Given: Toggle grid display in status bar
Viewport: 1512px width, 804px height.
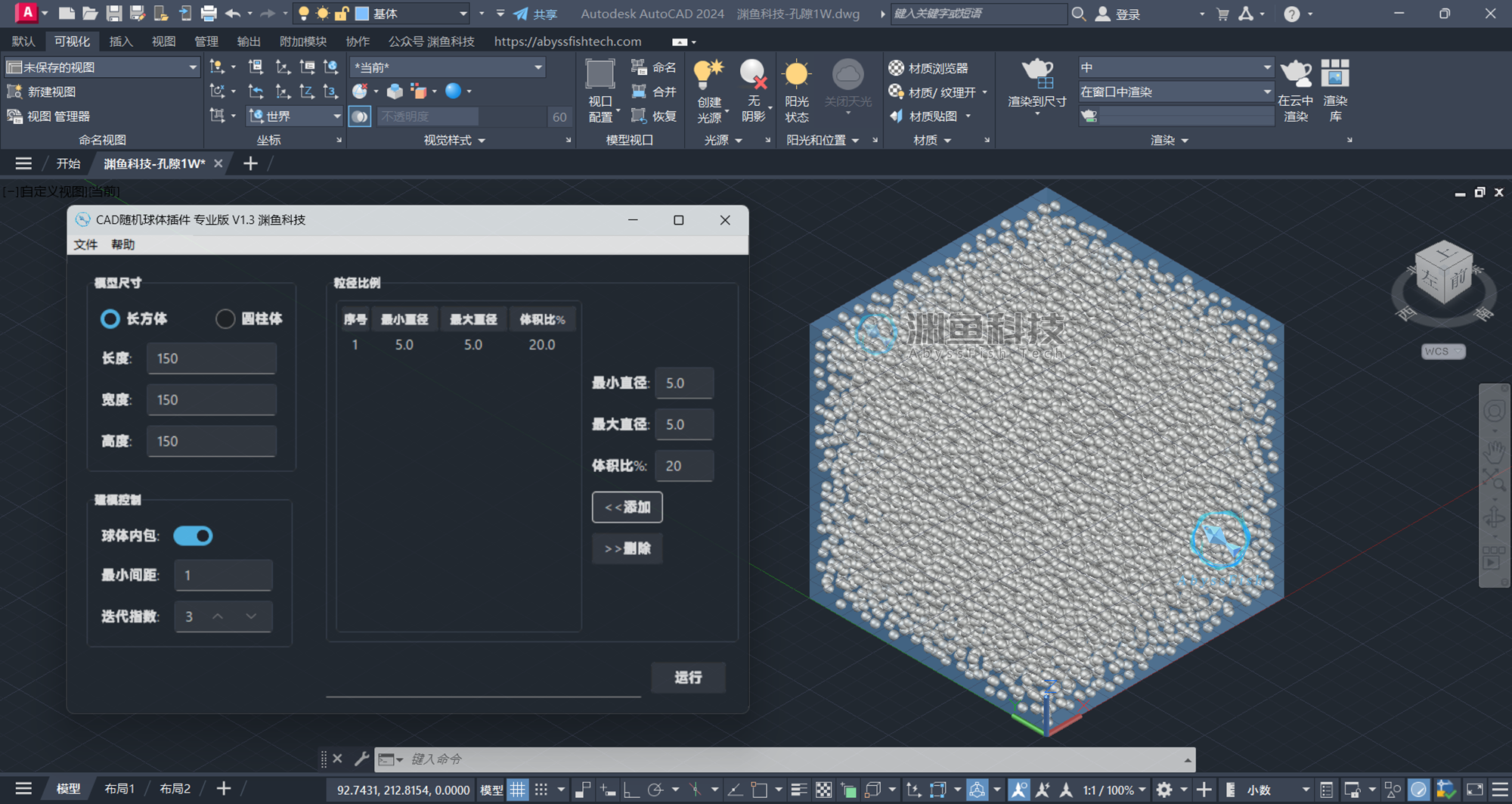Looking at the screenshot, I should (x=518, y=790).
